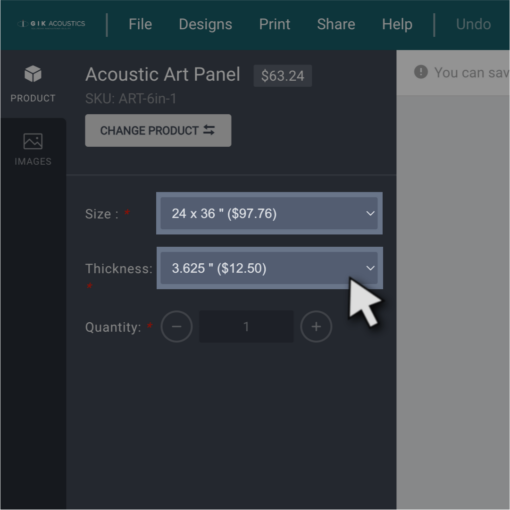Click the $63.24 price badge
Image resolution: width=510 pixels, height=510 pixels.
coord(283,76)
